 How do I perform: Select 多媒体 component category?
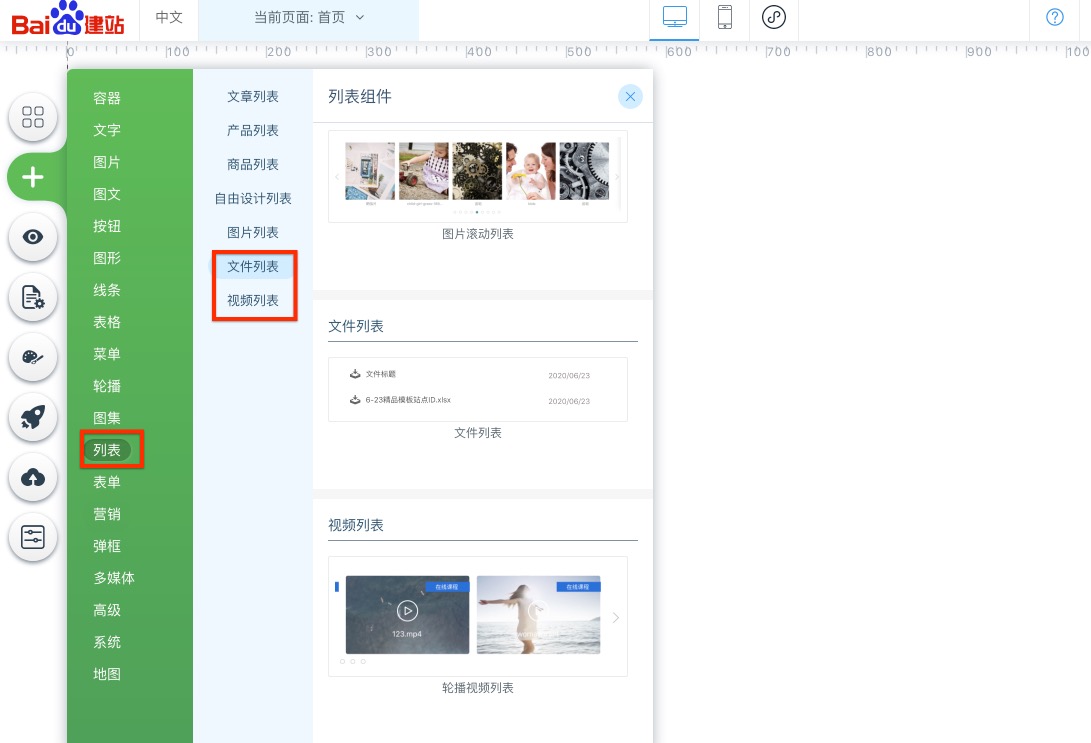tap(114, 578)
